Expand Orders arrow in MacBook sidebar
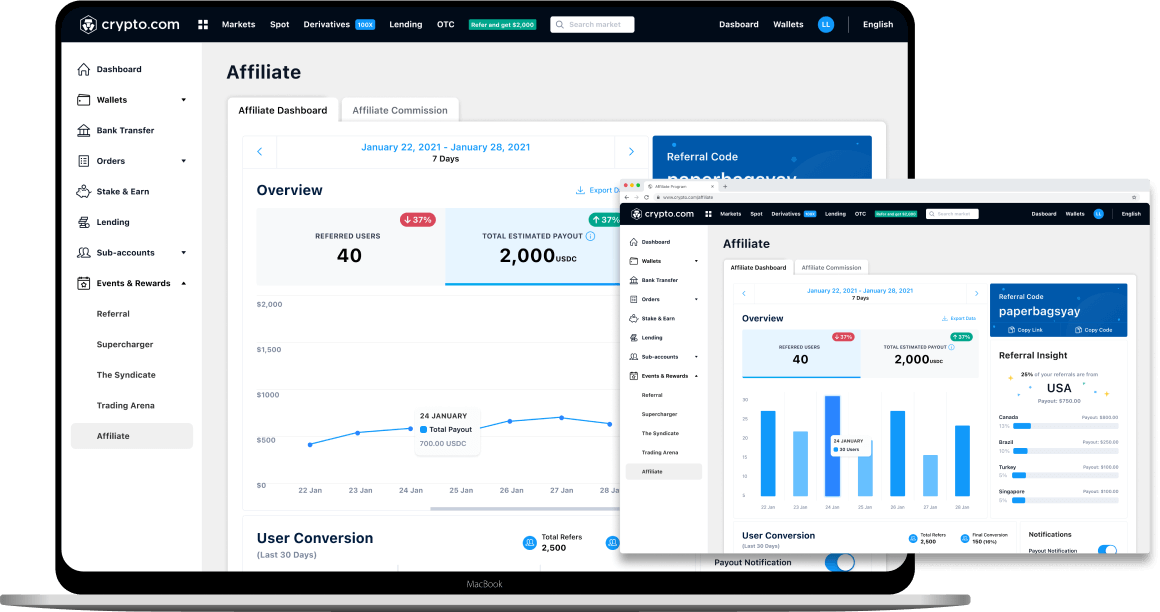 coord(183,161)
